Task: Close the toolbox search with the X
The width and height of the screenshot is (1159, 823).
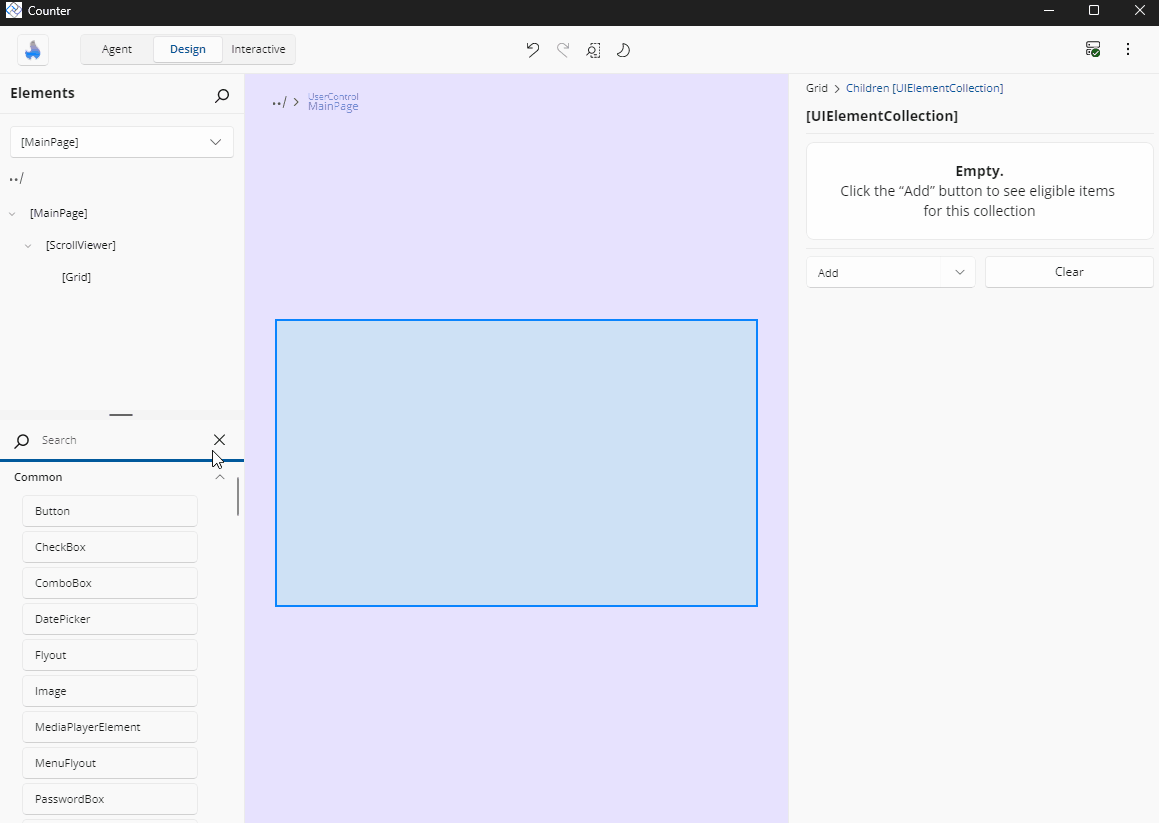Action: click(219, 439)
